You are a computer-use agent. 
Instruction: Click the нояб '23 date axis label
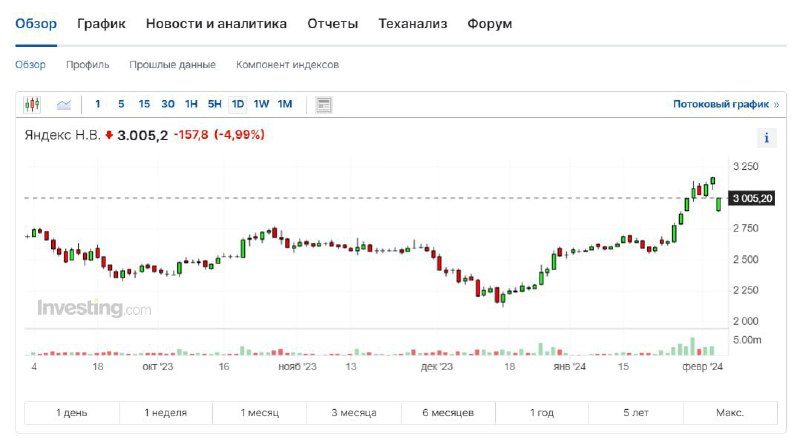pos(297,367)
